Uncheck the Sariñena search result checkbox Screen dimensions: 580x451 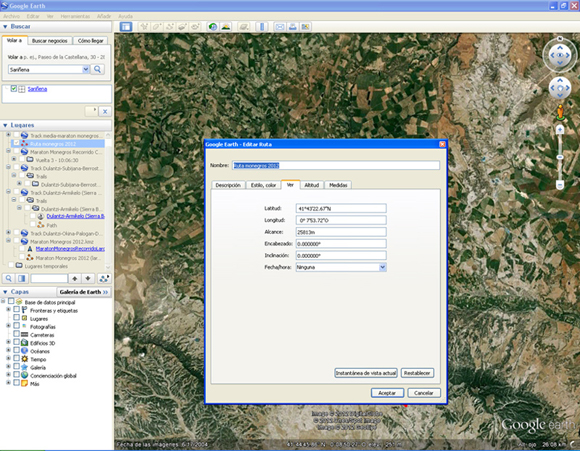(14, 89)
